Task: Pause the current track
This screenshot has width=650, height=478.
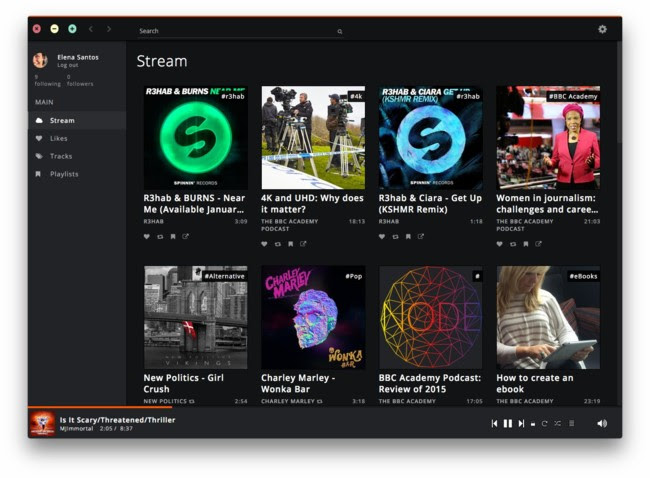Action: 507,423
